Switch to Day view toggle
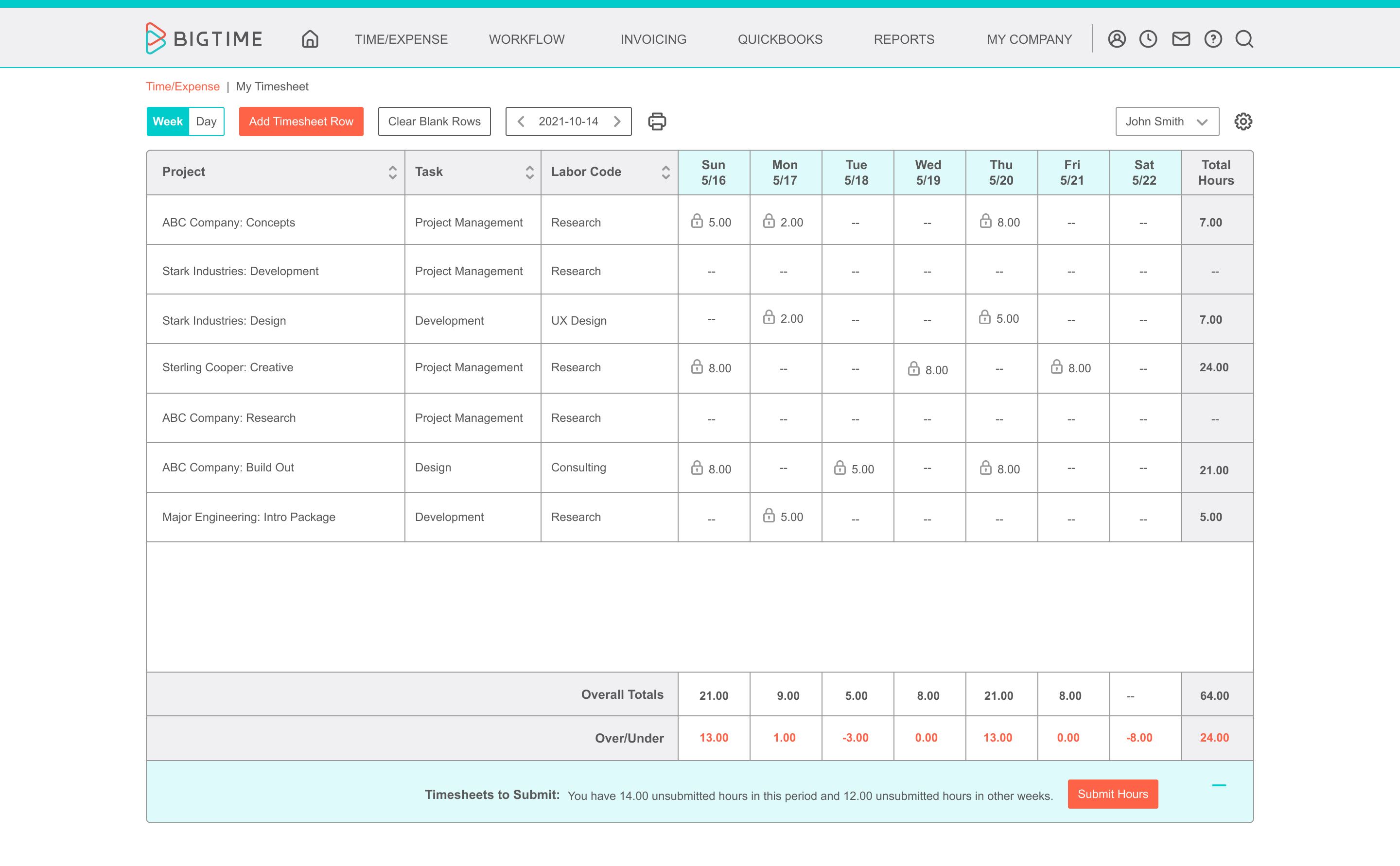 click(x=206, y=121)
